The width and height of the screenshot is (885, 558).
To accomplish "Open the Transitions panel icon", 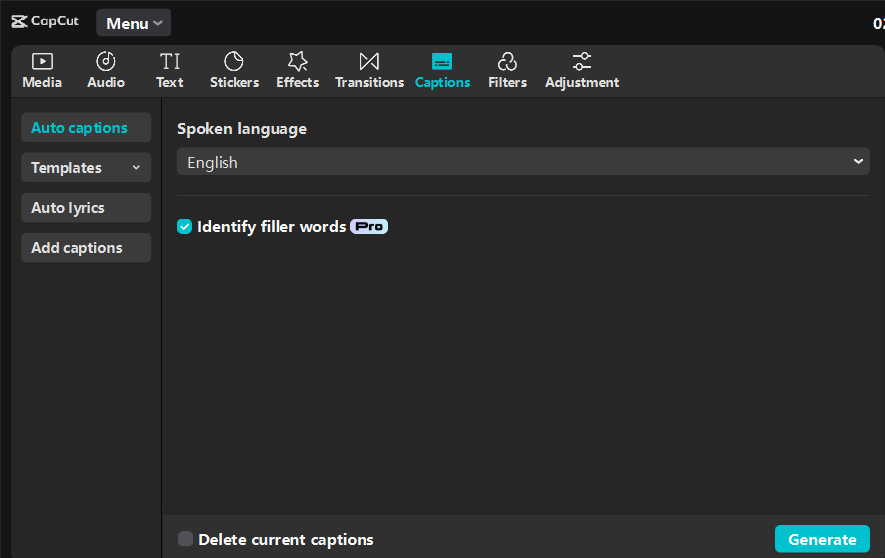I will [x=369, y=62].
